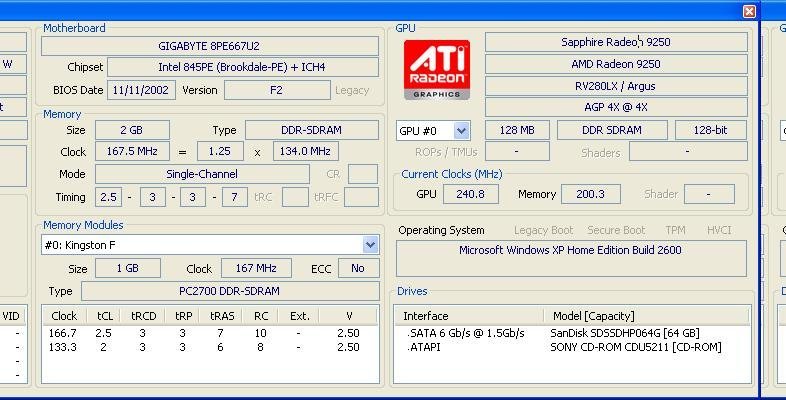Click the Model [Capacity] column header
This screenshot has width=786, height=400.
646,316
